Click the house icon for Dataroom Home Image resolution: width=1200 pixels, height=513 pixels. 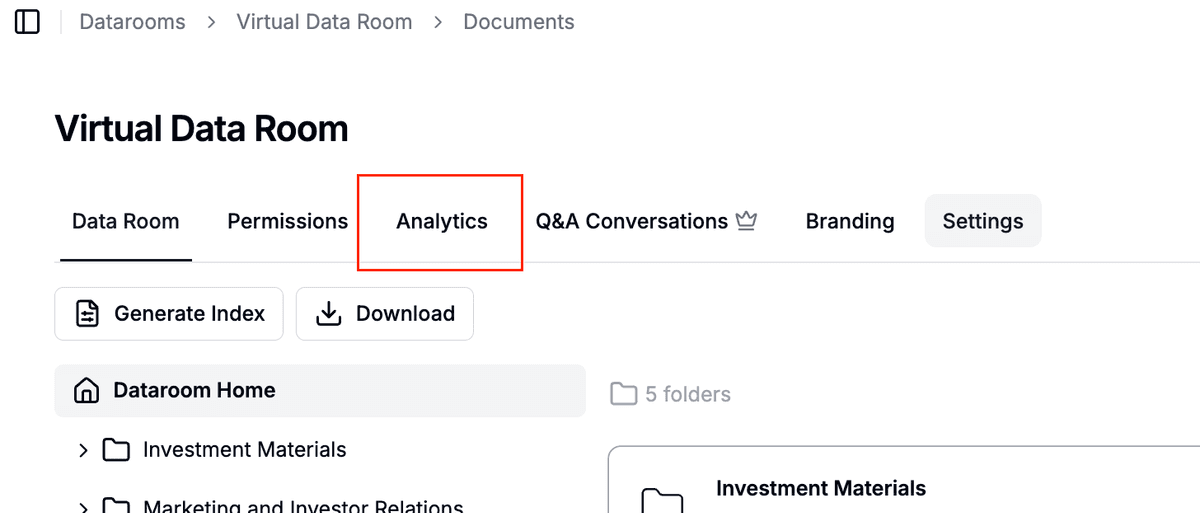click(x=87, y=391)
